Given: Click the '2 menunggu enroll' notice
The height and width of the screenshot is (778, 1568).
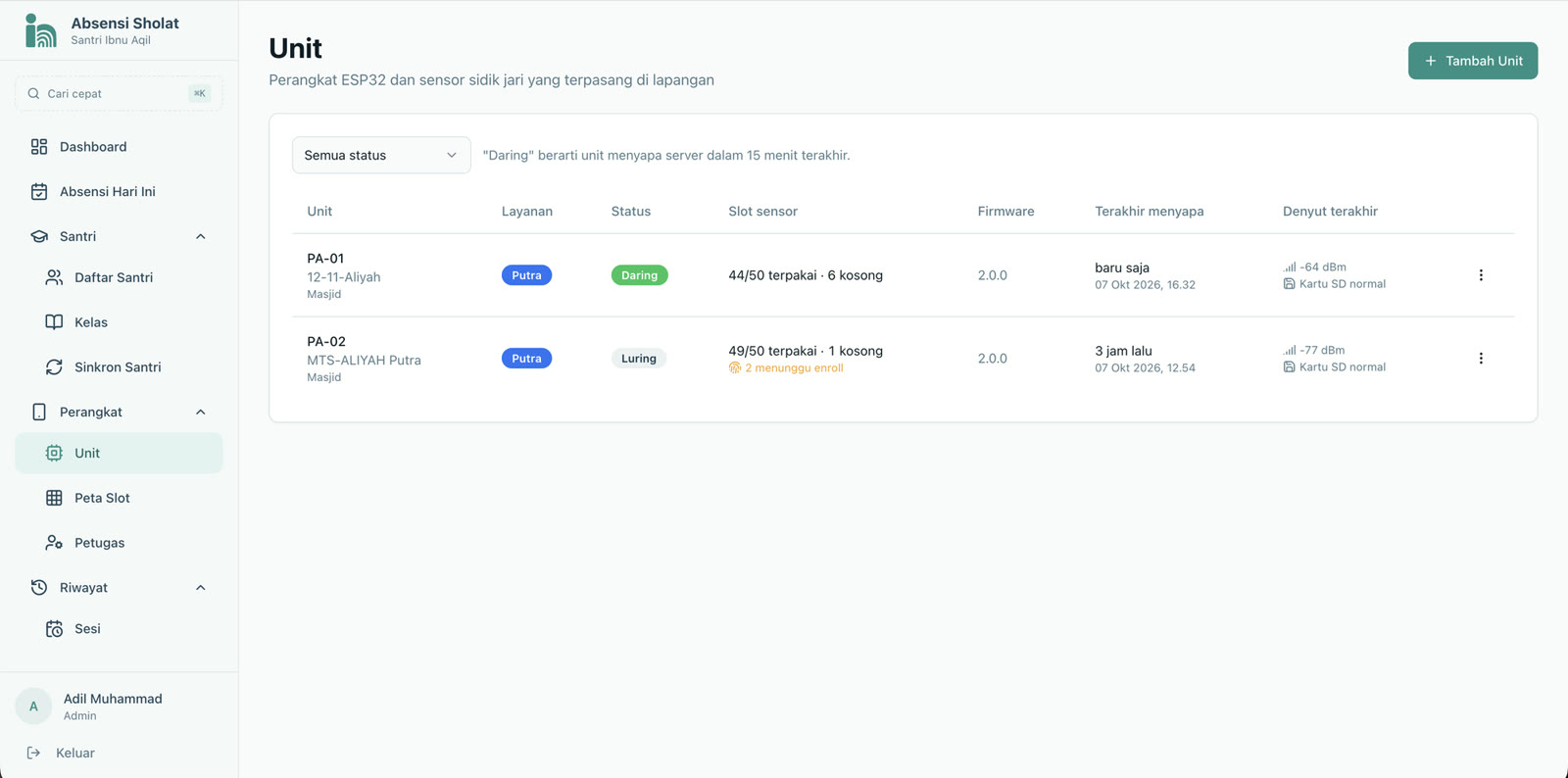Looking at the screenshot, I should click(x=786, y=368).
